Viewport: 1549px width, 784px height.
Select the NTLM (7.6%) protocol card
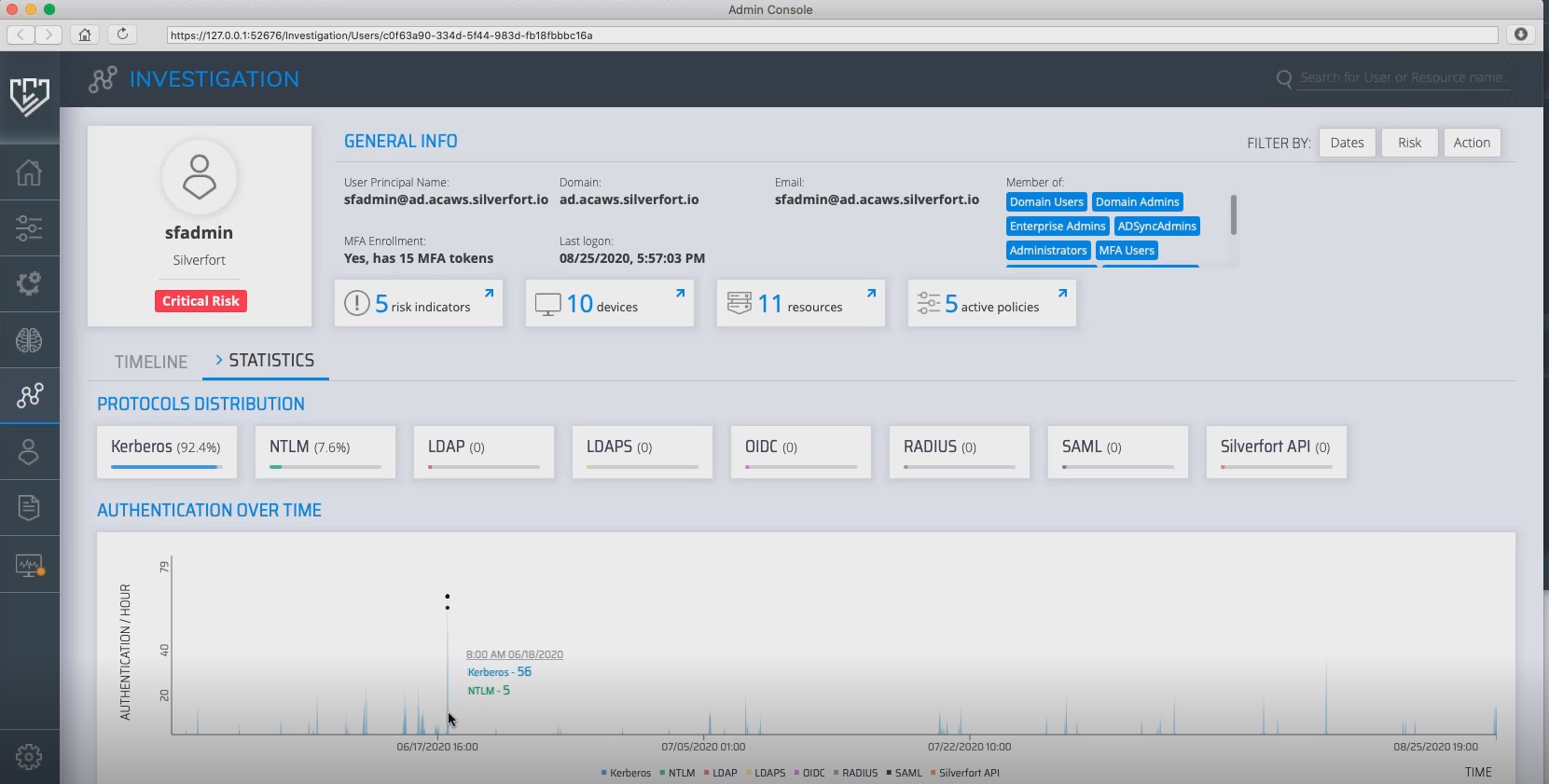(x=325, y=452)
